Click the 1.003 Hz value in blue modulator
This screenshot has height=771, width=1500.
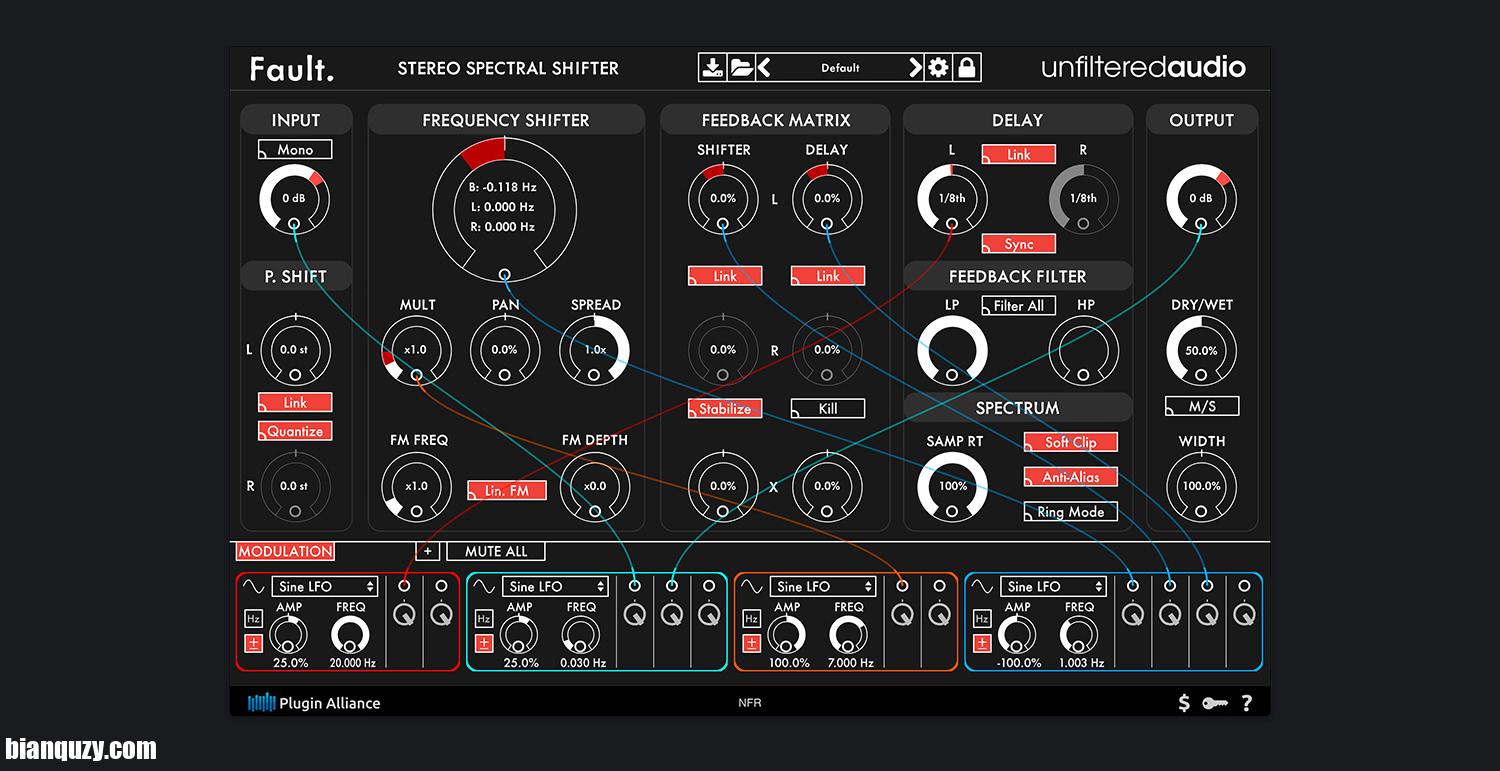(1080, 663)
